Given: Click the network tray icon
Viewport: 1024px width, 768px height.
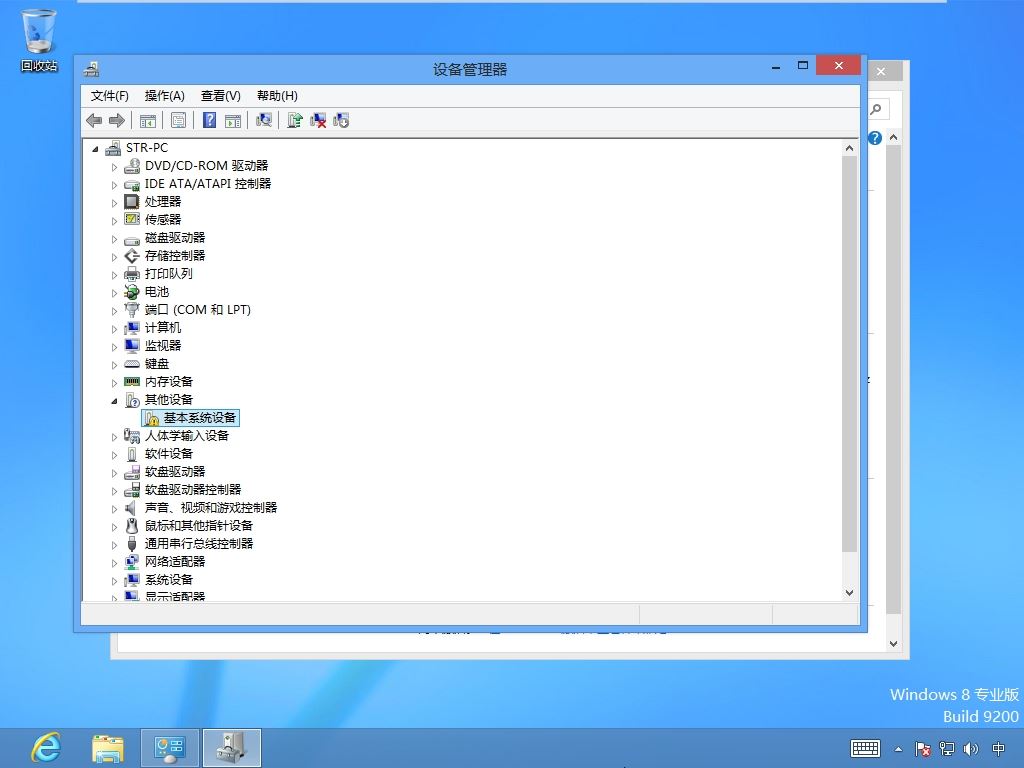Looking at the screenshot, I should click(947, 749).
